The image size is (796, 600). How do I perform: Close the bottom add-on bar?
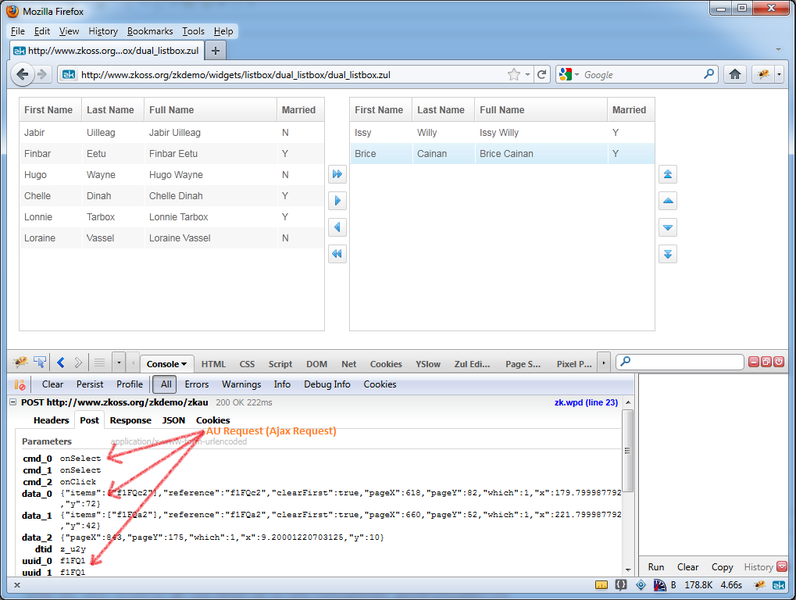tap(17, 585)
